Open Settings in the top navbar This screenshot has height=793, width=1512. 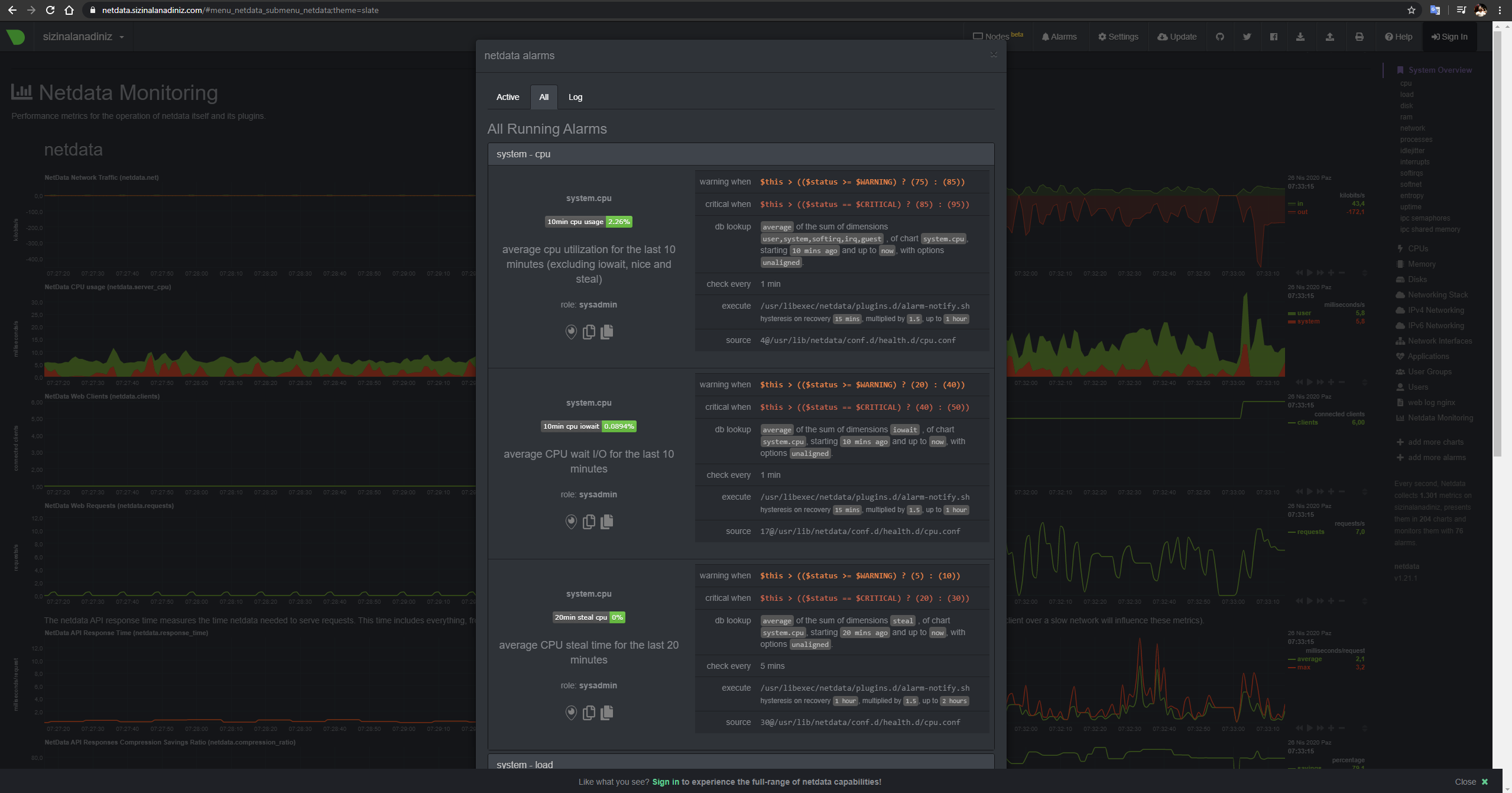(1118, 37)
